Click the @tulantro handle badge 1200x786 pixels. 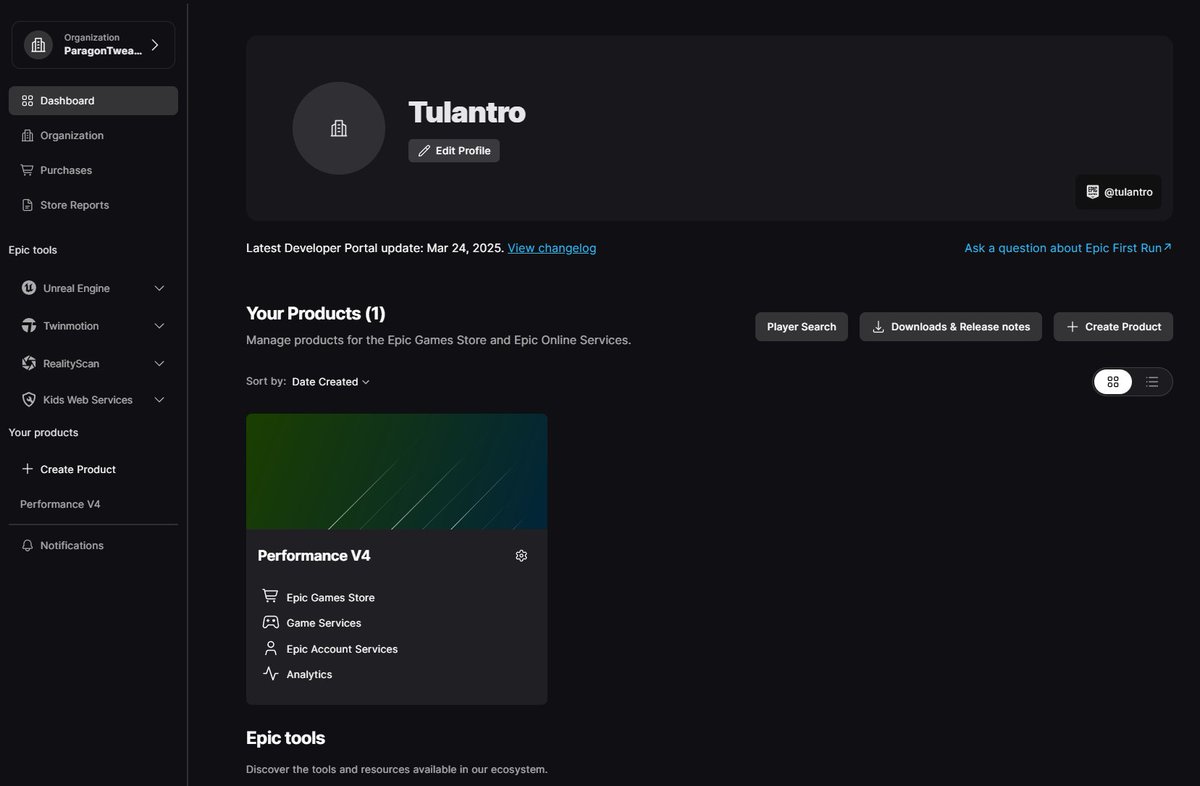[x=1119, y=192]
